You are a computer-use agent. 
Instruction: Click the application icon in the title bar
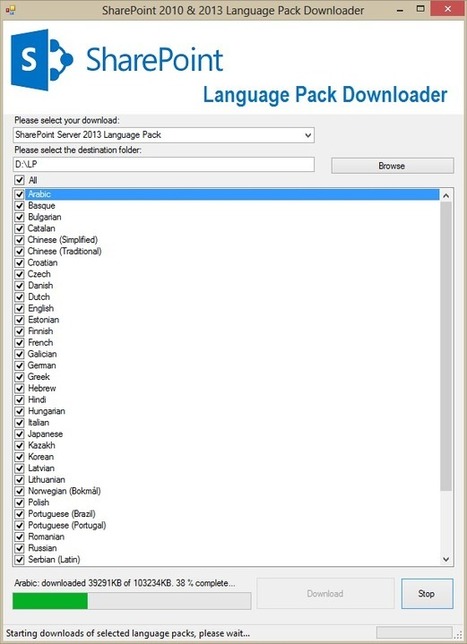click(x=10, y=10)
